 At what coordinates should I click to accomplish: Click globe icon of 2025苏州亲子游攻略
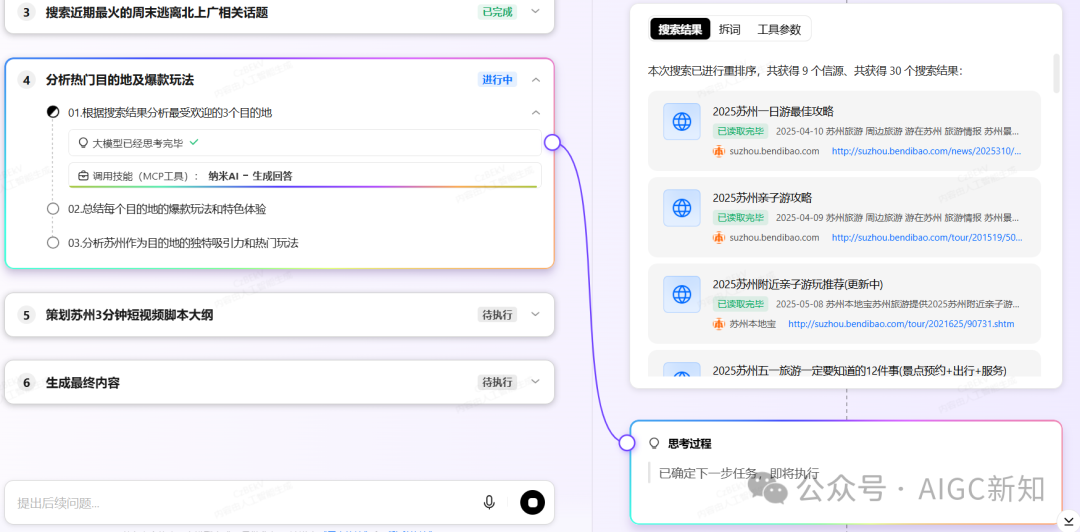point(682,208)
